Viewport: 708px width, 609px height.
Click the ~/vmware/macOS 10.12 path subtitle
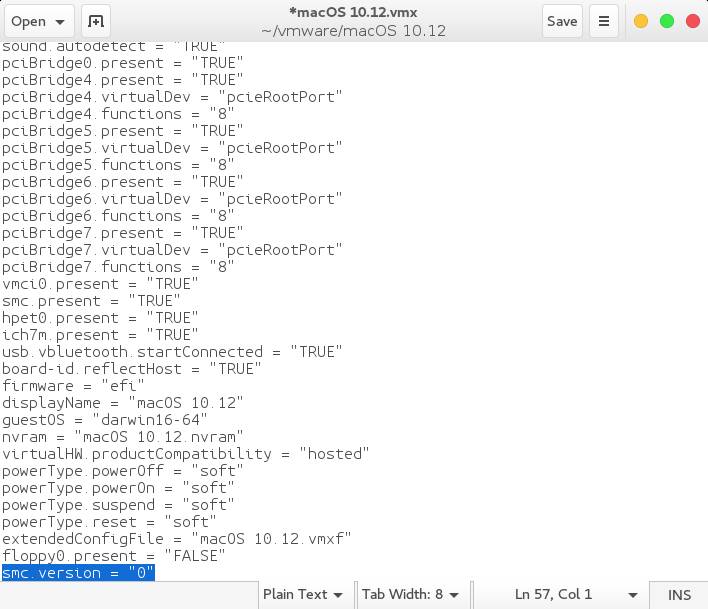tap(353, 31)
